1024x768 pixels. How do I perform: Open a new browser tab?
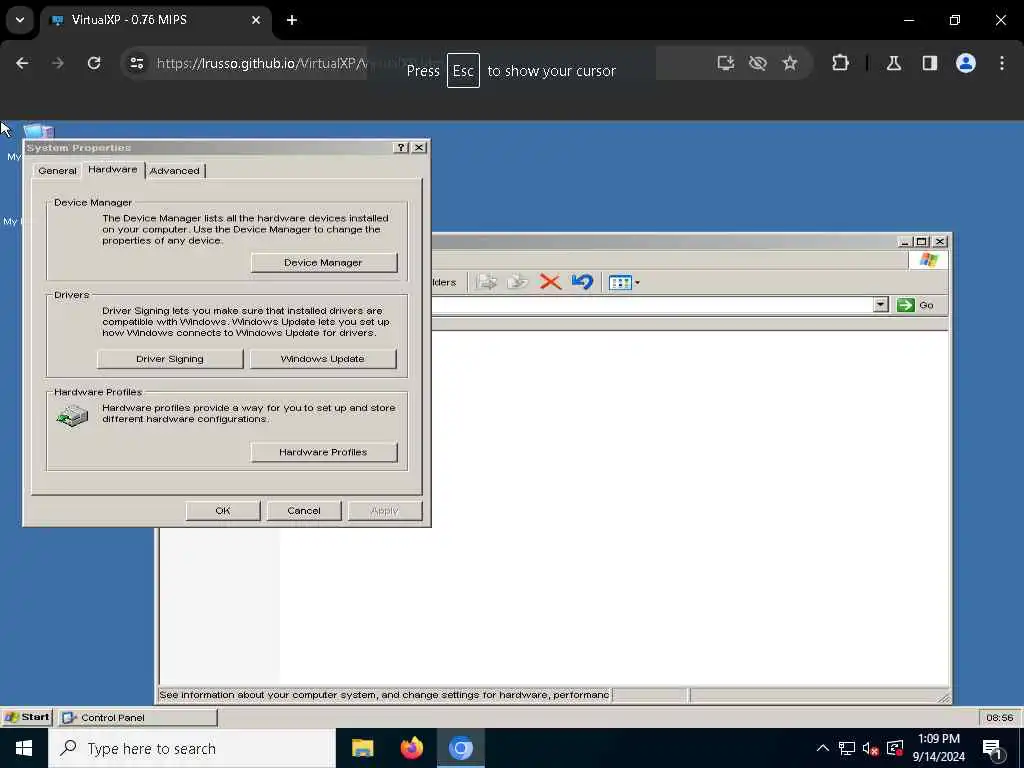292,20
